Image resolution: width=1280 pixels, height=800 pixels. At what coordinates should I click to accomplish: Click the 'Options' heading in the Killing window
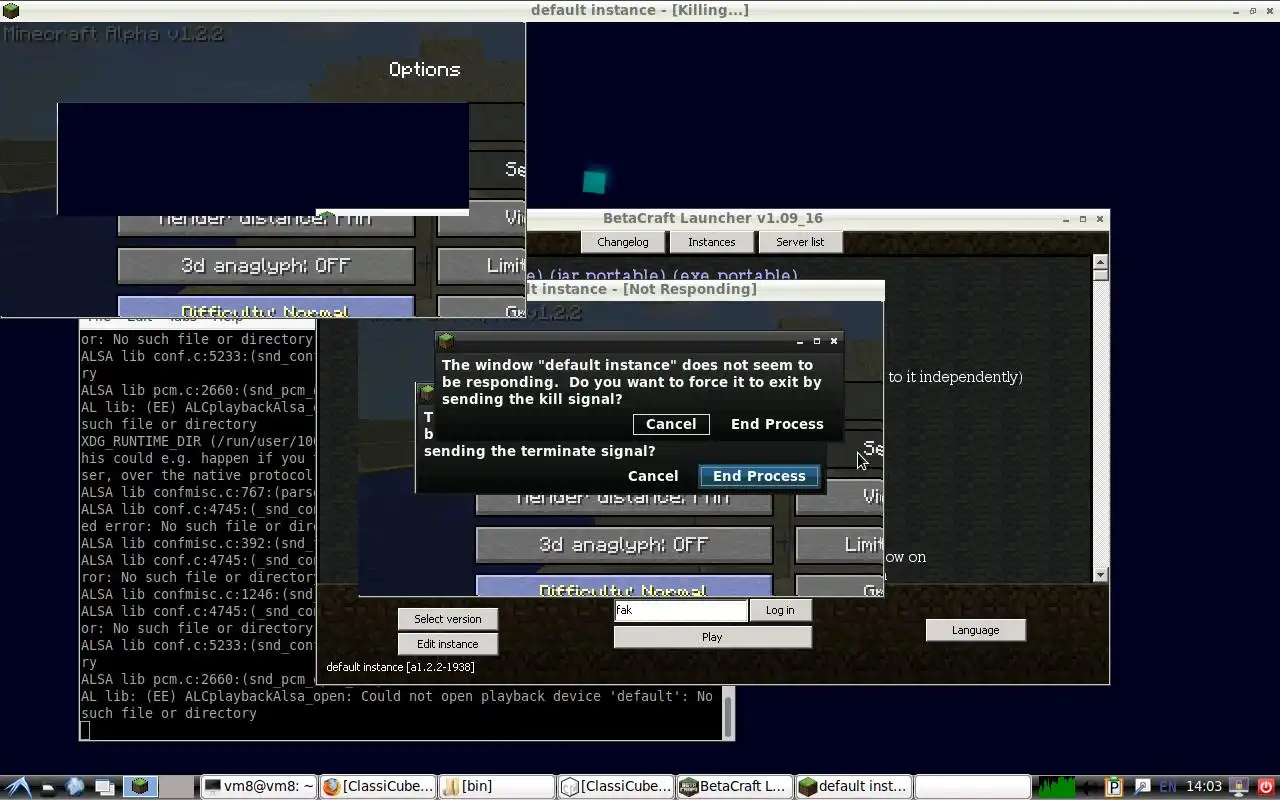coord(425,70)
